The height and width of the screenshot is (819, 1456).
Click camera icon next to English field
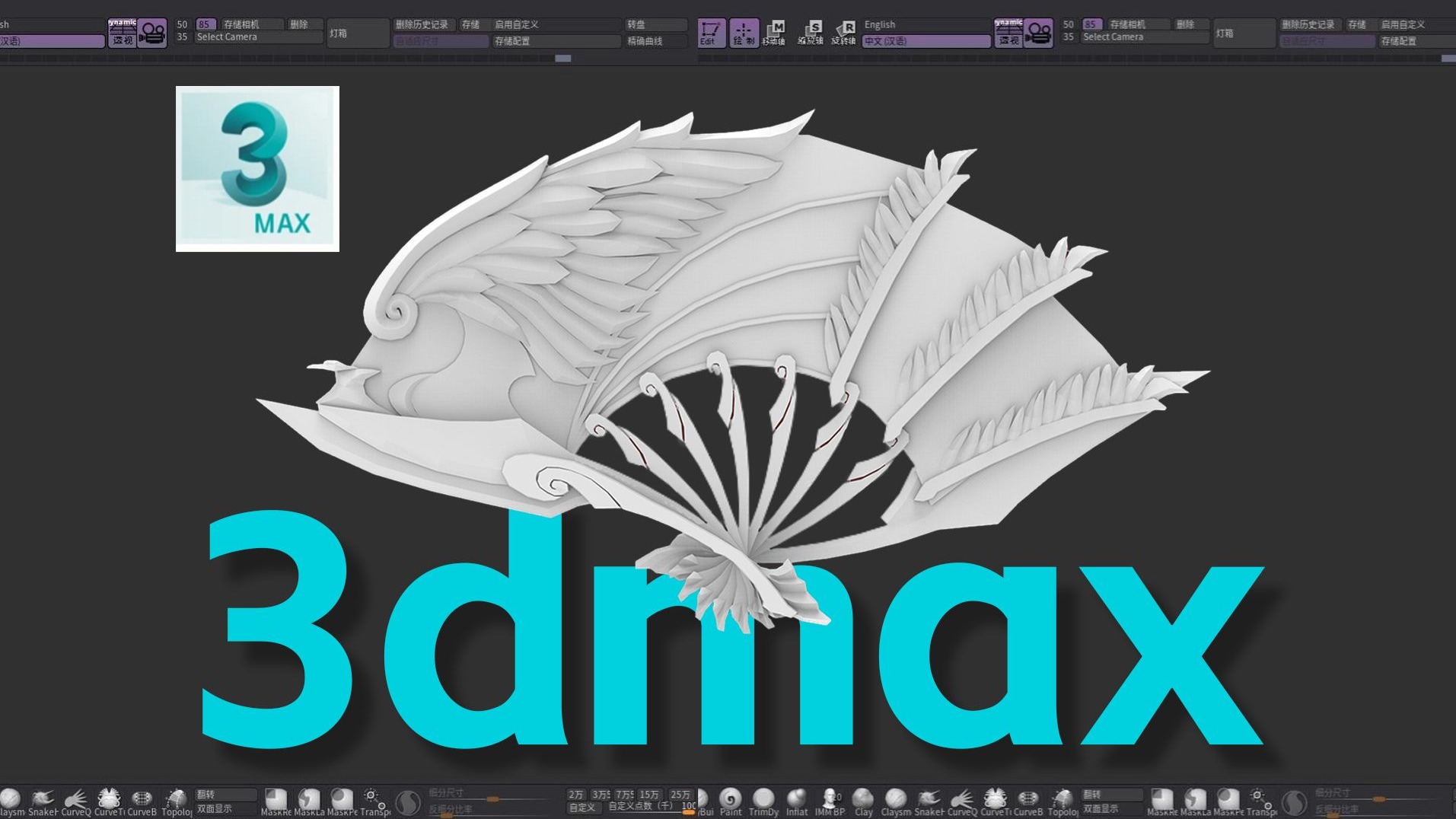click(x=1038, y=33)
